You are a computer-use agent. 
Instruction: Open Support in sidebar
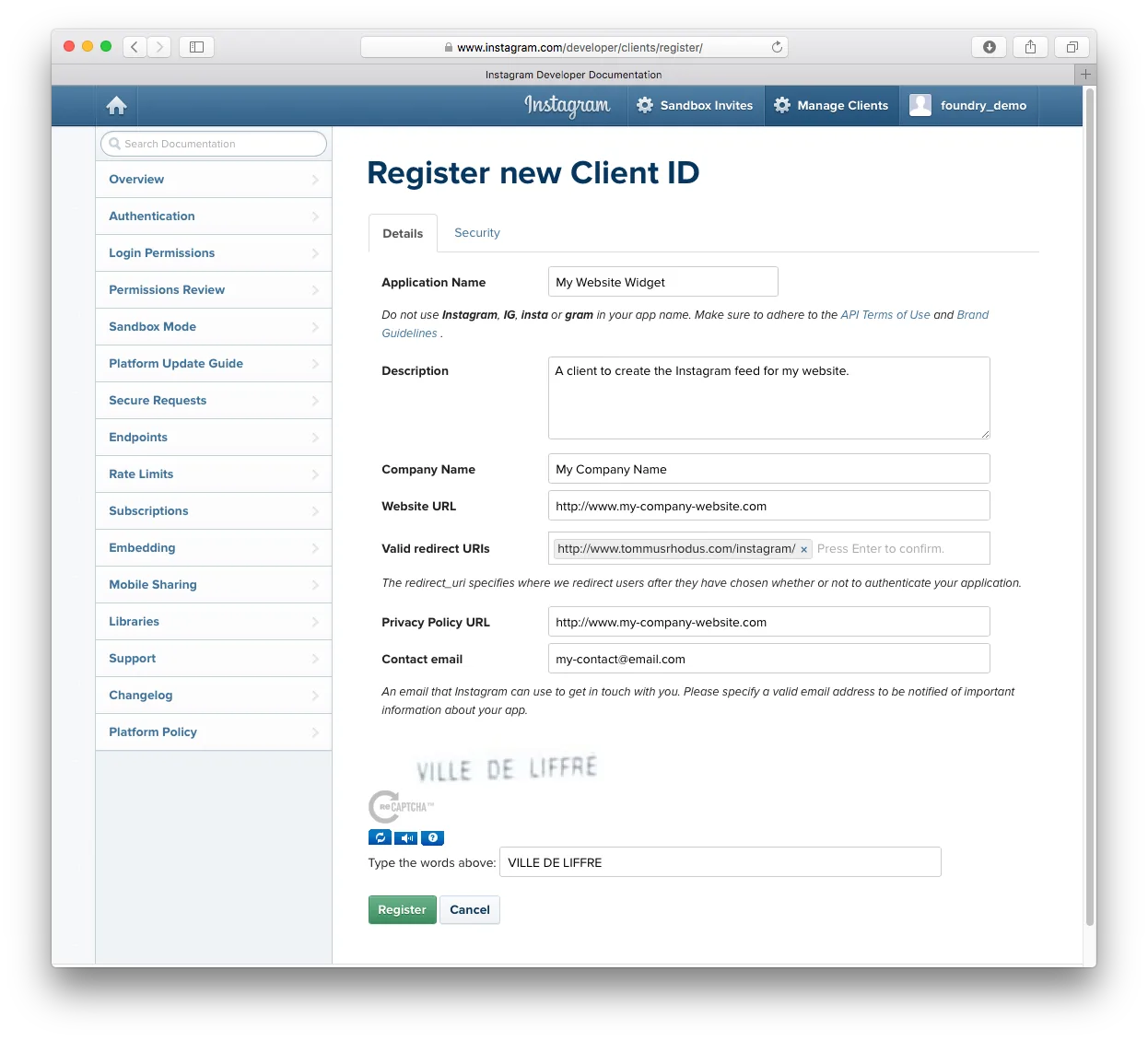214,659
